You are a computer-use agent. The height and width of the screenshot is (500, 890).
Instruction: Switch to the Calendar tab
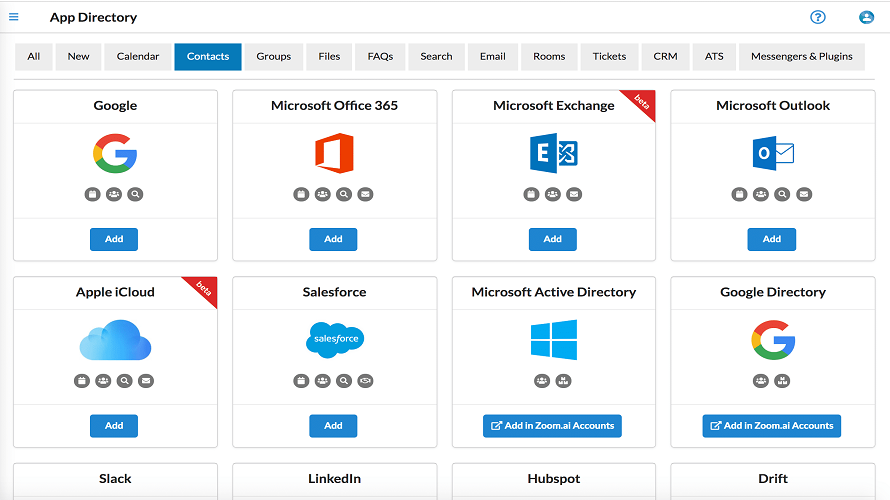coord(138,57)
